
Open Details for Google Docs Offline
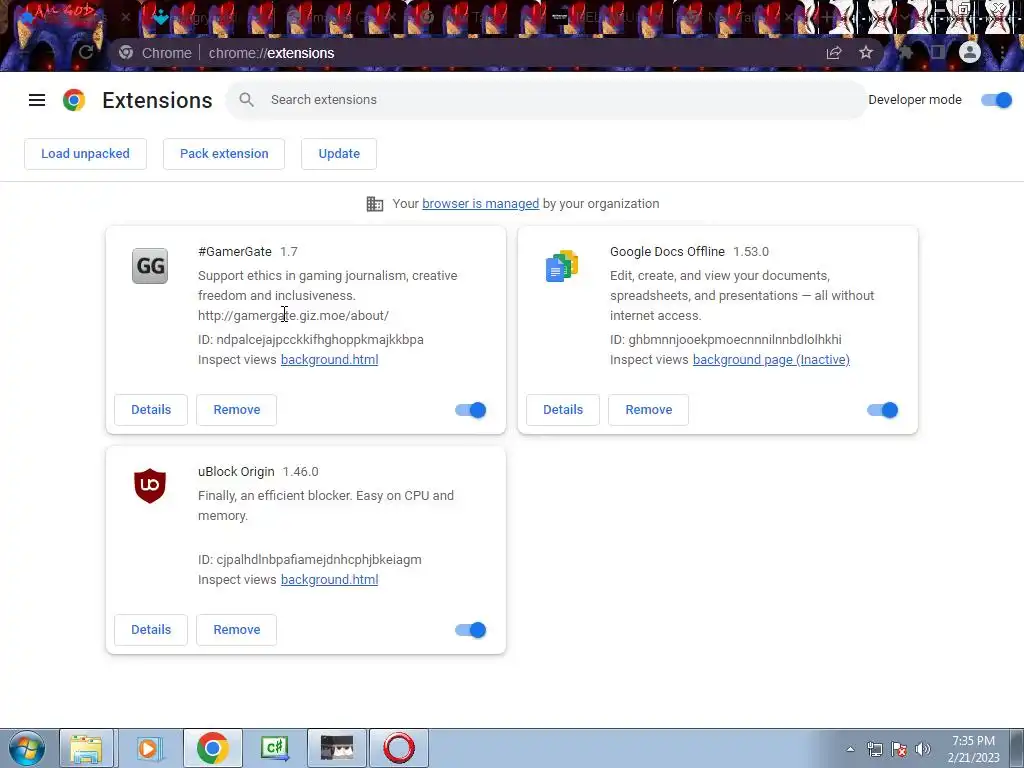click(x=563, y=410)
